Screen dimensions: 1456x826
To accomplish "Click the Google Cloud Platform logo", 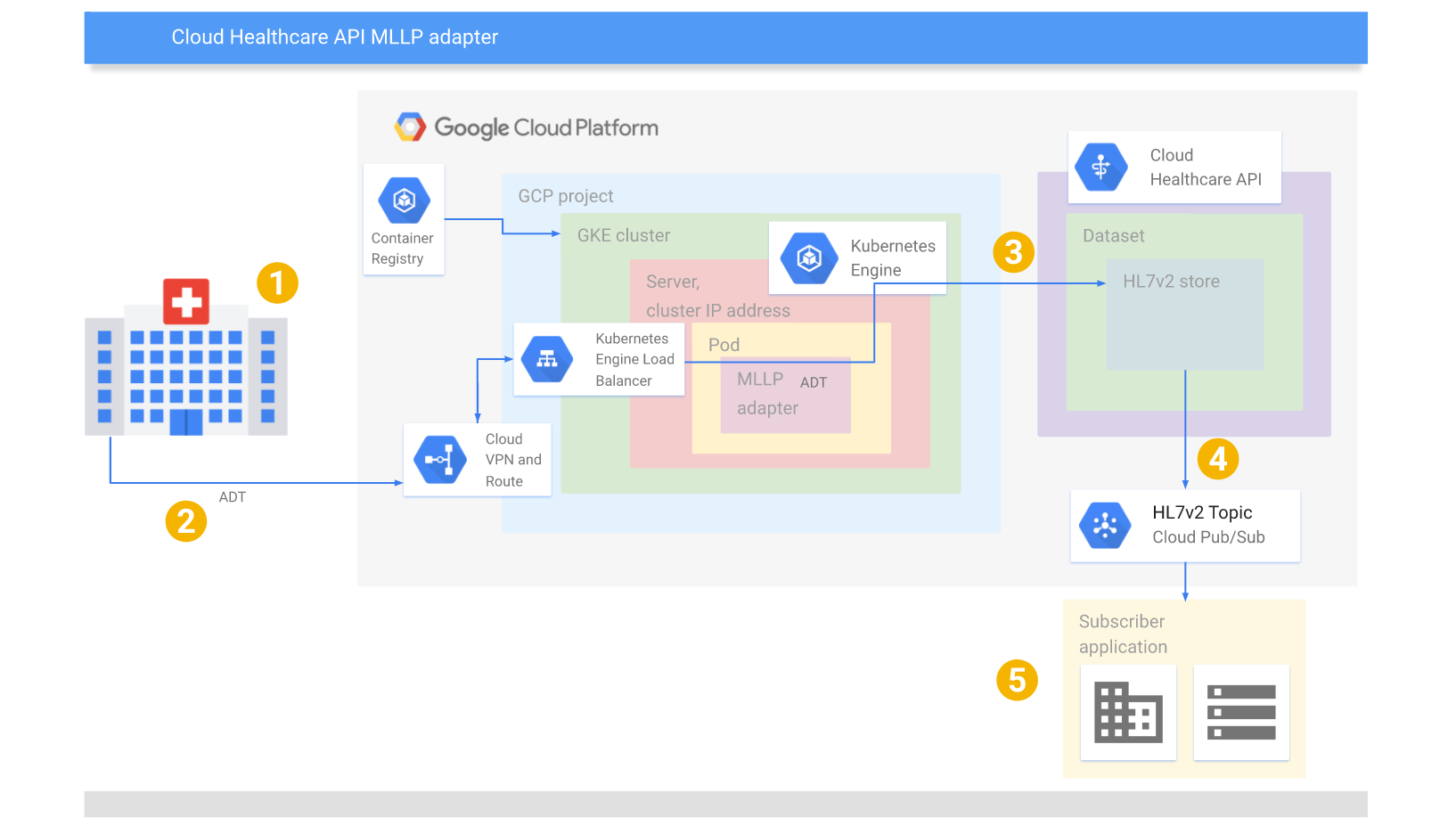I will tap(410, 127).
